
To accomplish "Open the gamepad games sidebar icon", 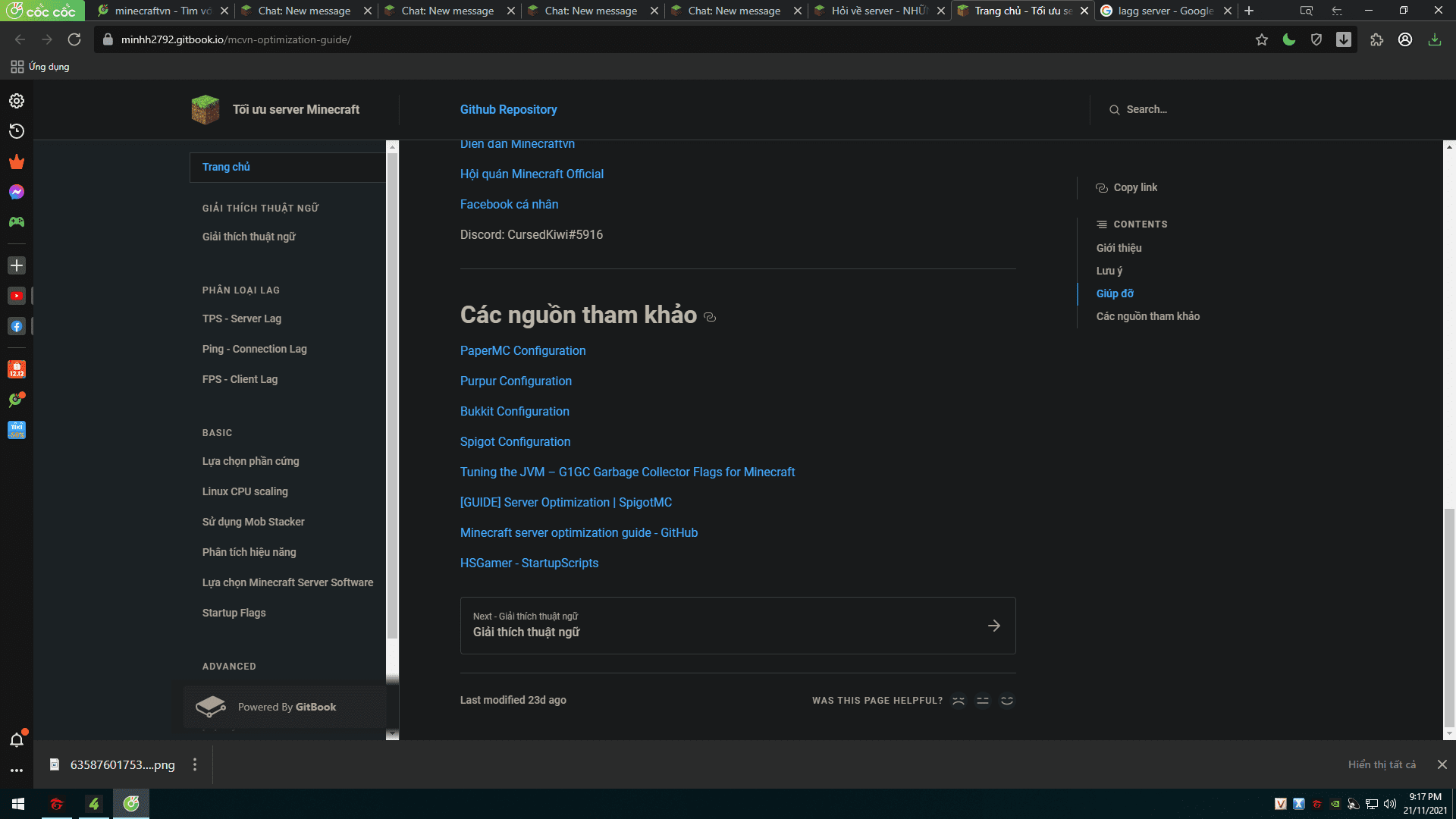I will (17, 222).
